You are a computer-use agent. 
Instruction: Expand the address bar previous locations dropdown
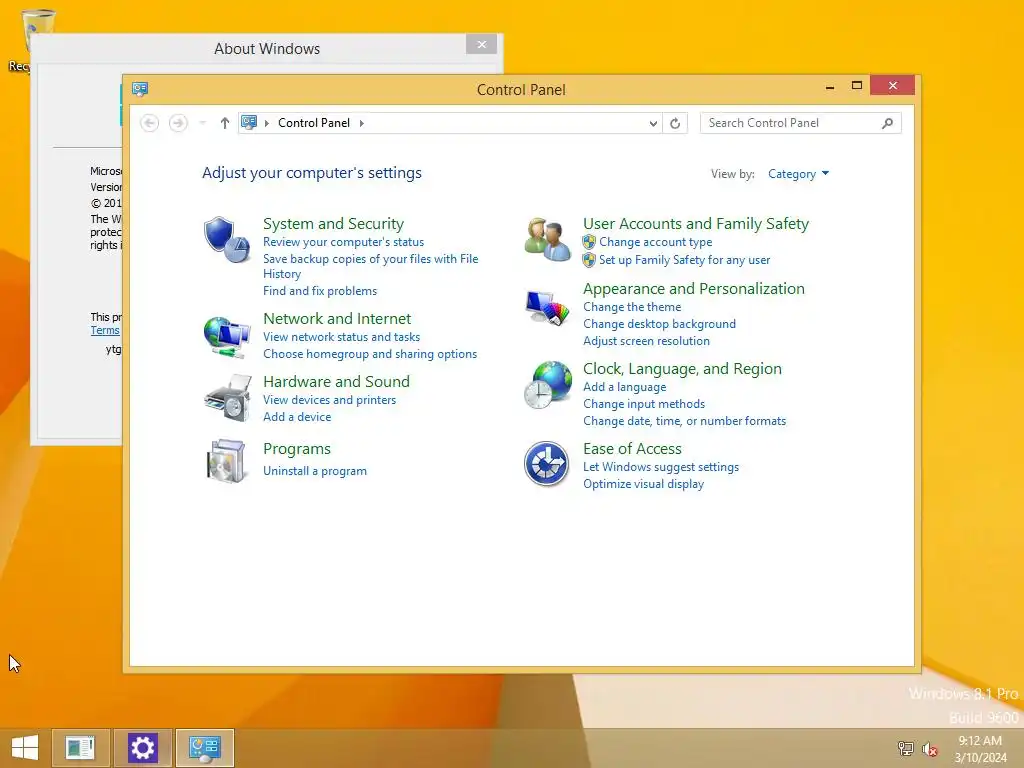pos(653,123)
